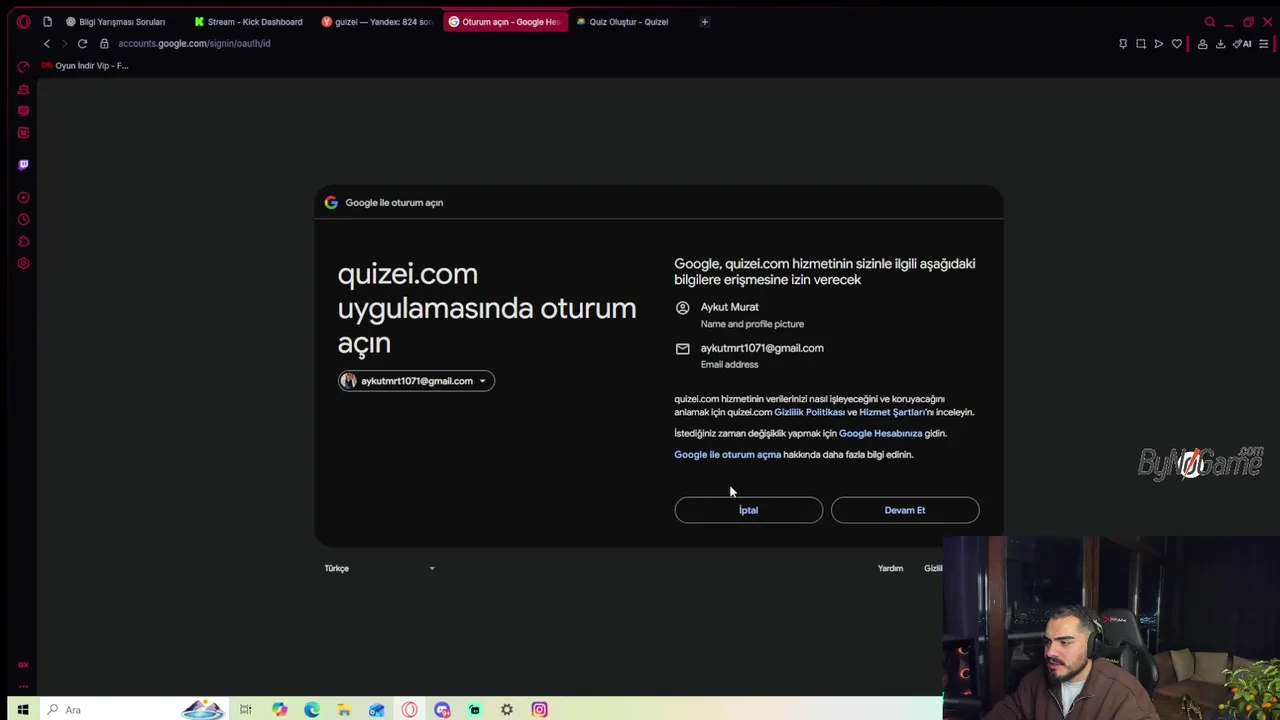The height and width of the screenshot is (720, 1280).
Task: Open the Opera GX main menu logo
Action: click(23, 22)
